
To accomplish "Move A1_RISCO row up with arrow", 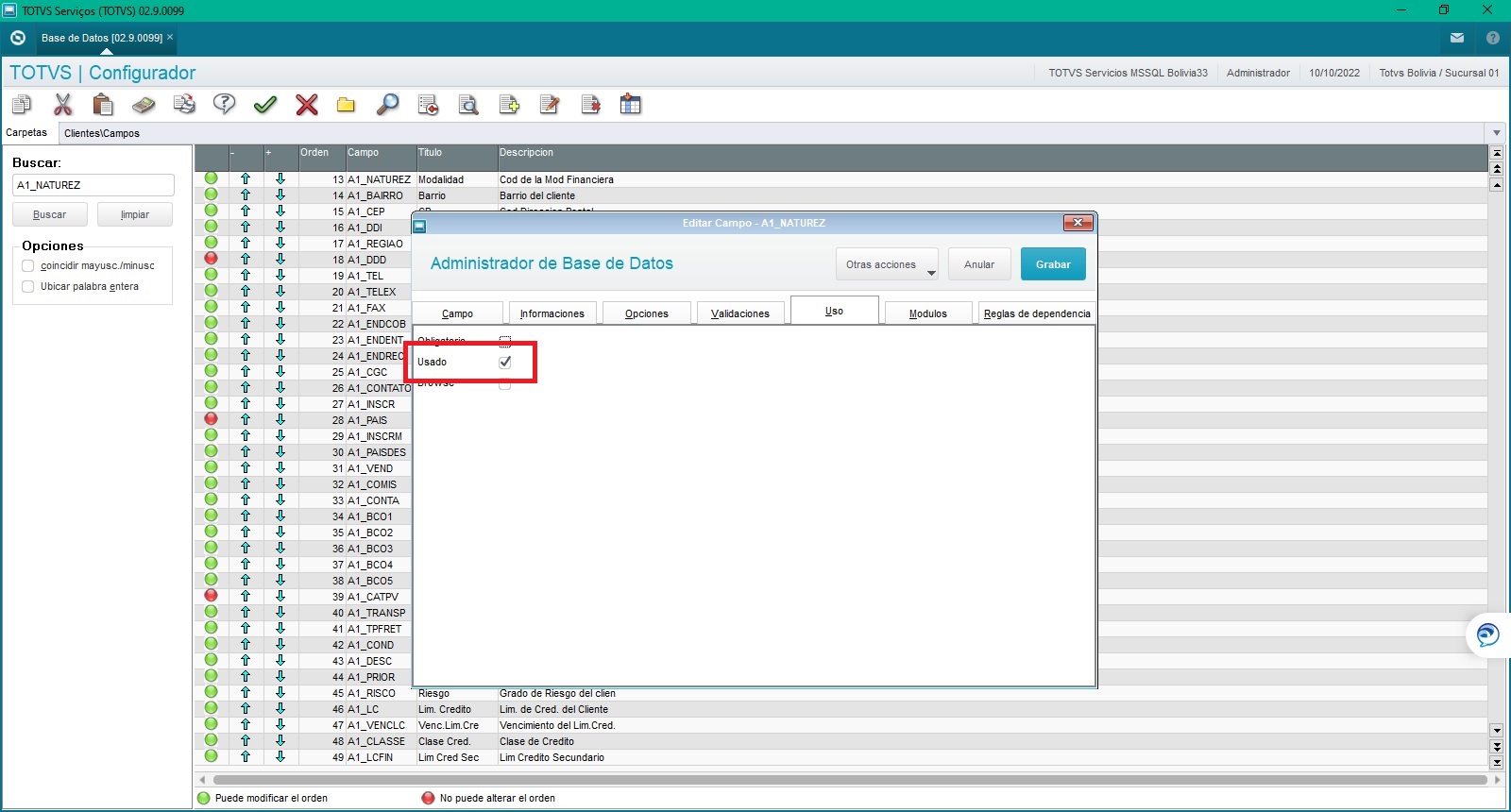I will (x=246, y=693).
